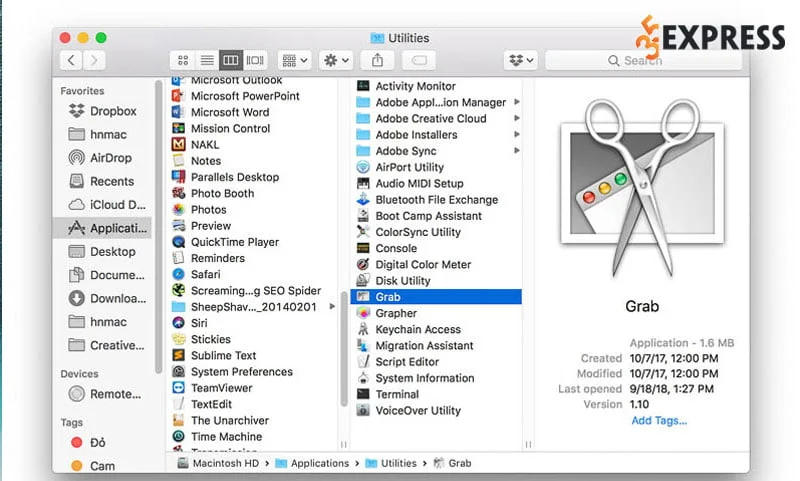
Task: Click the applications column scrollbar
Action: click(344, 348)
